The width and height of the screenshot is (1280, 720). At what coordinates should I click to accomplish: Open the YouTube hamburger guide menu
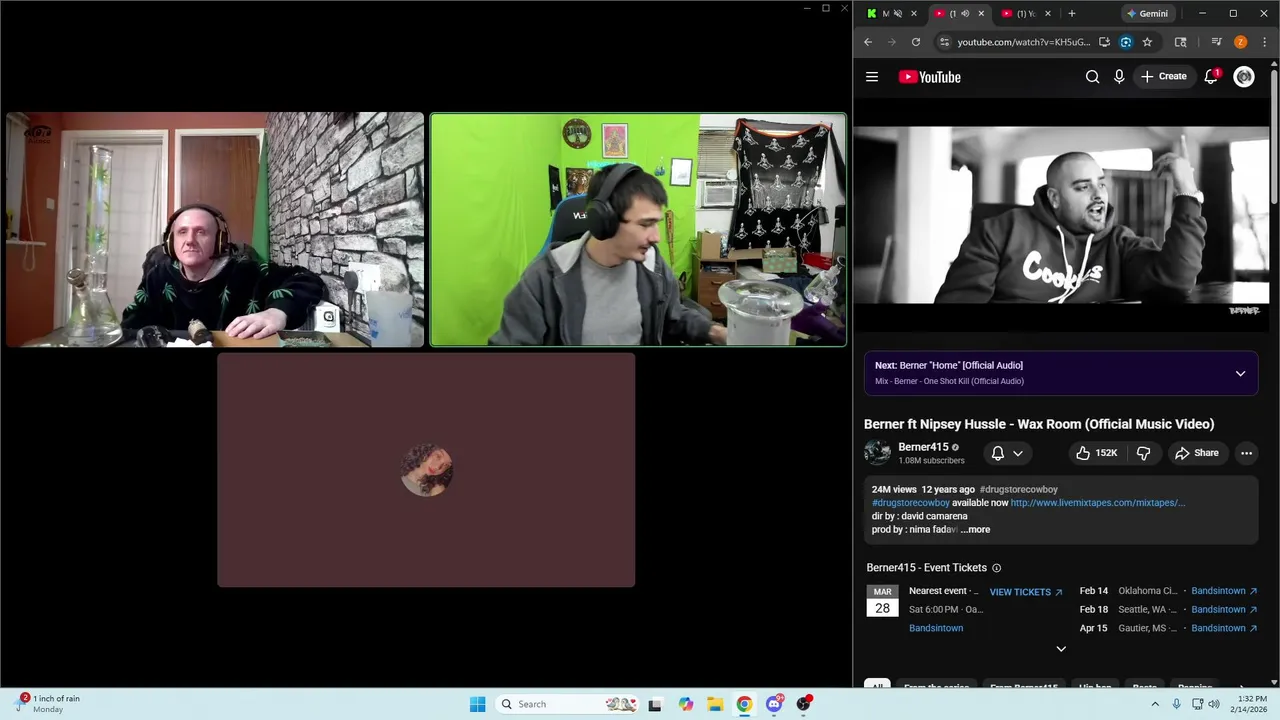[872, 77]
